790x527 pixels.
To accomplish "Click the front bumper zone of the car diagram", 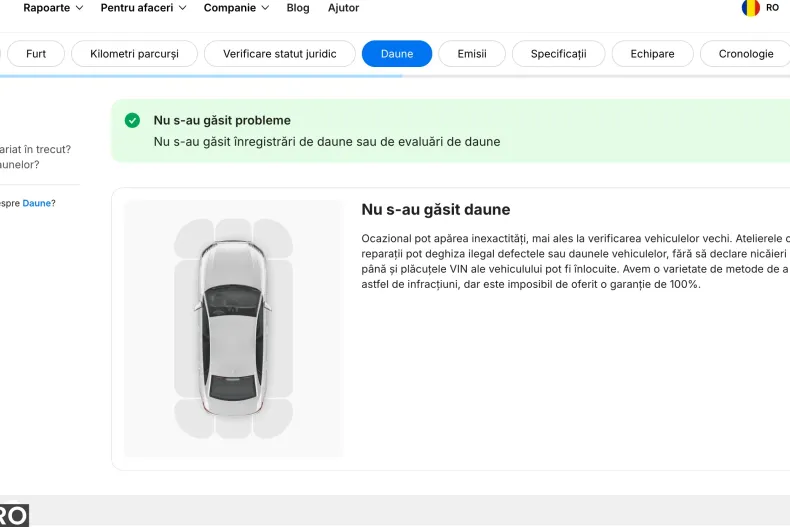I will (233, 229).
